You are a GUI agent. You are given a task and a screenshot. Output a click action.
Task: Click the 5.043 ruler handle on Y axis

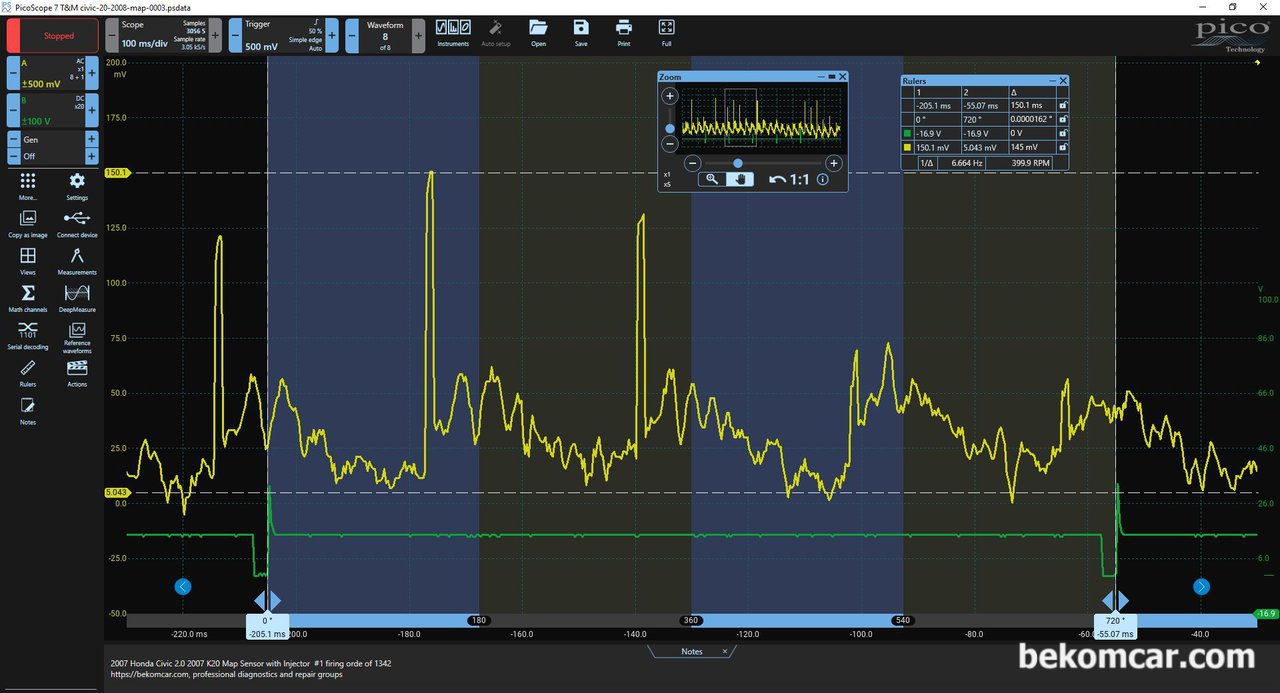[117, 492]
